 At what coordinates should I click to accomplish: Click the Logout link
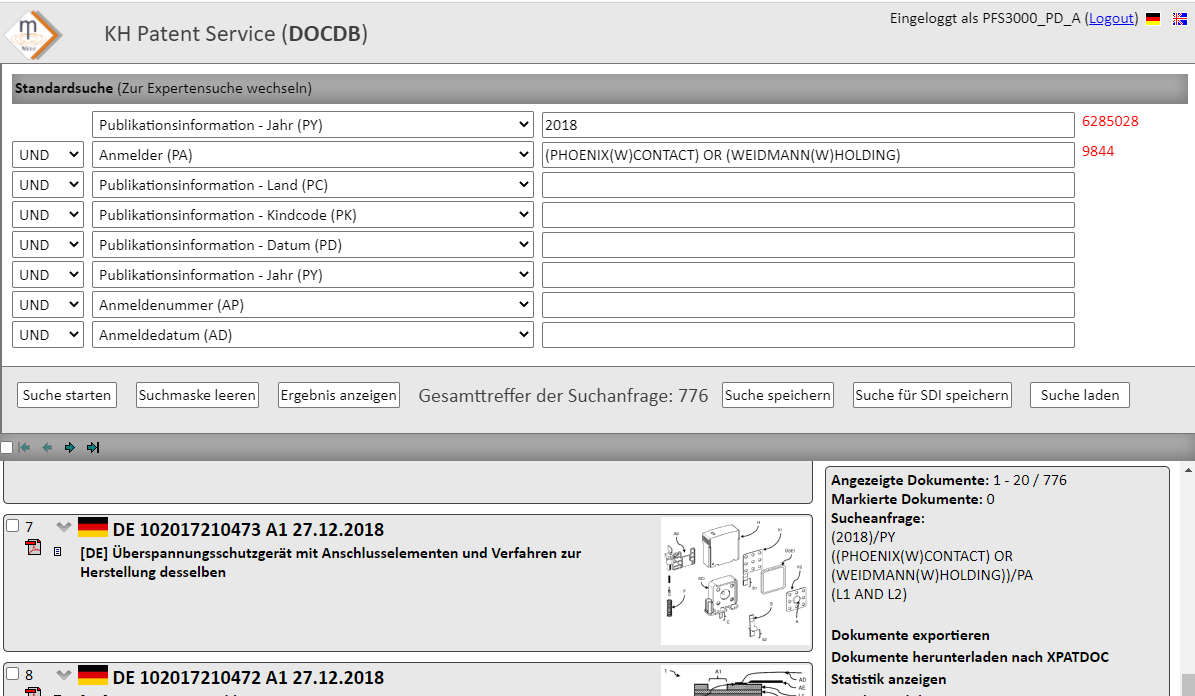click(x=1111, y=18)
